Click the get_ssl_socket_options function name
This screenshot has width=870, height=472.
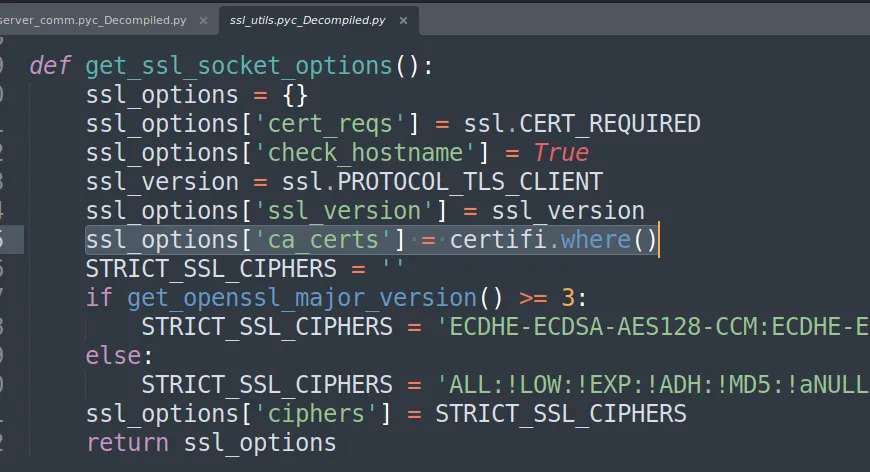tap(239, 66)
